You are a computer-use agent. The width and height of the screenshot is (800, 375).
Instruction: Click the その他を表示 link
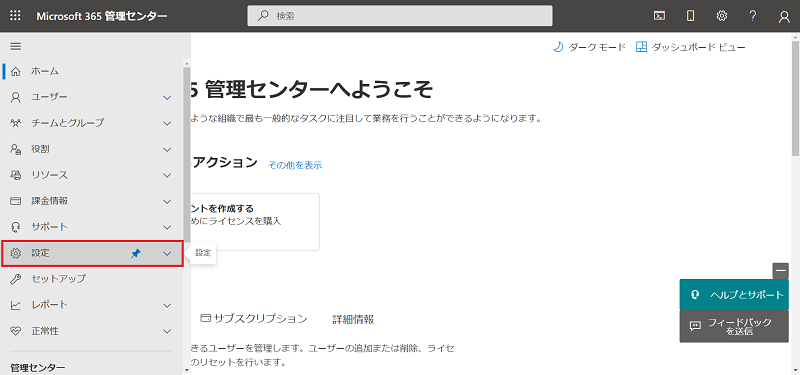(x=295, y=165)
